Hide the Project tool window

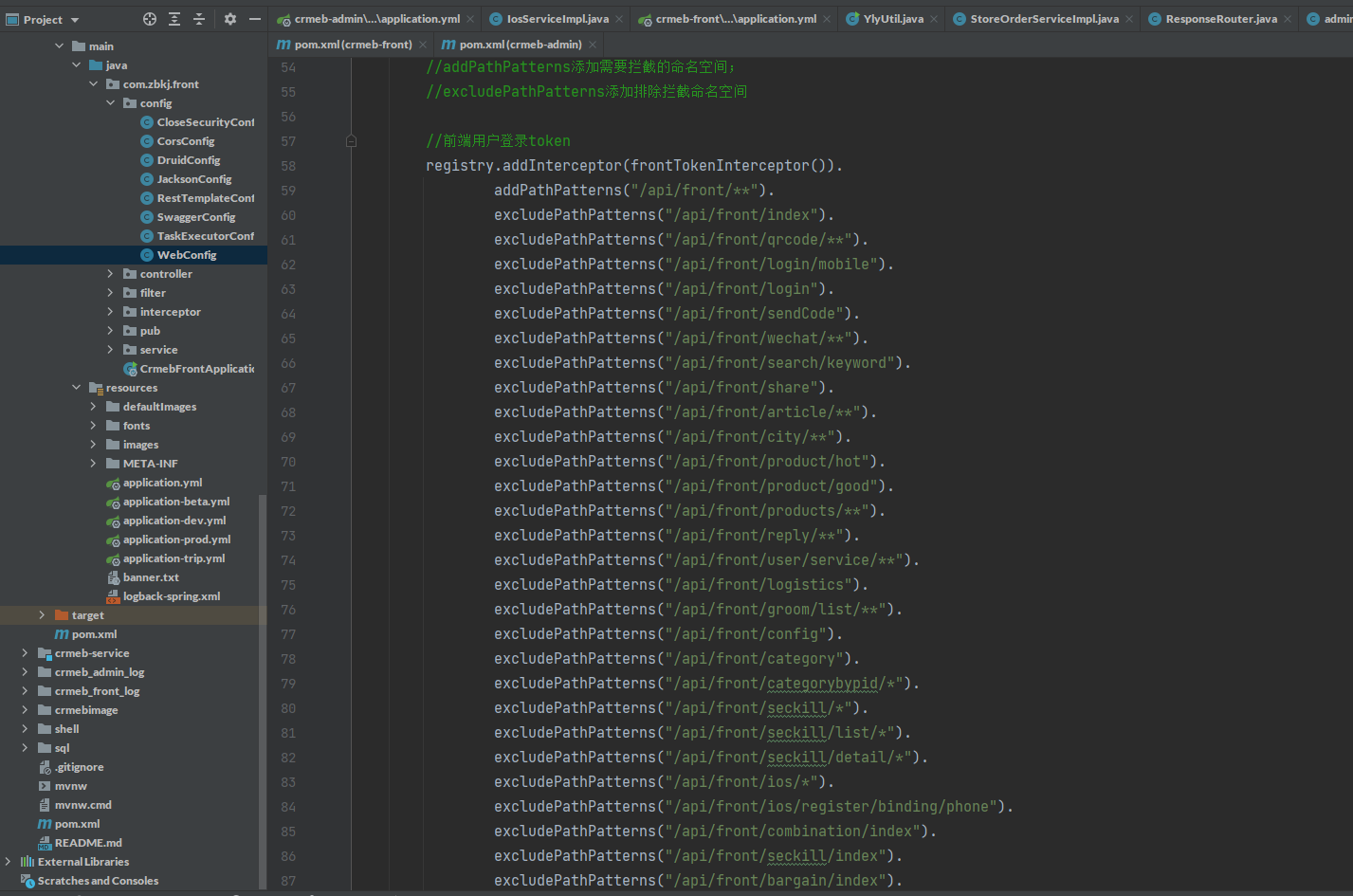coord(255,19)
